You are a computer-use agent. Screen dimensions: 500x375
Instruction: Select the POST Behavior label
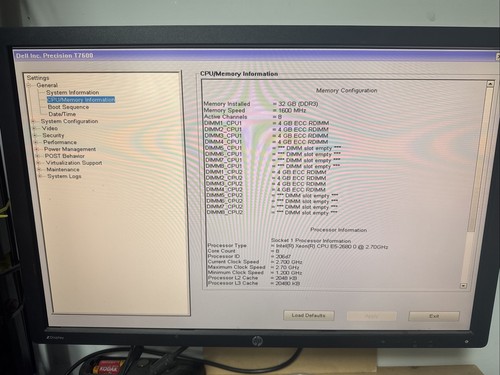click(65, 156)
